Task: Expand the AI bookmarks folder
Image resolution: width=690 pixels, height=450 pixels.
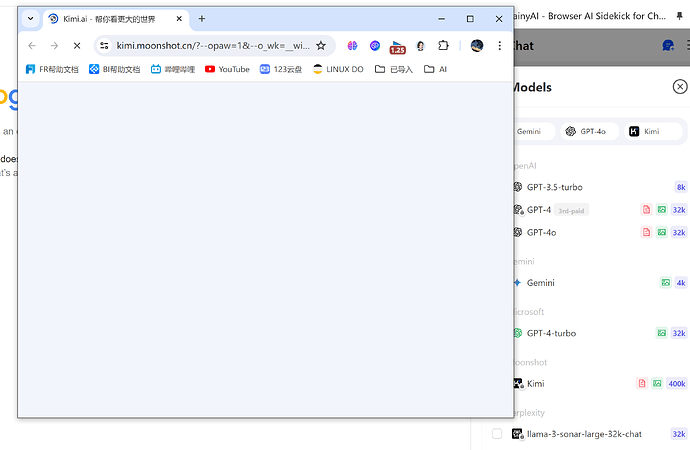Action: [435, 69]
